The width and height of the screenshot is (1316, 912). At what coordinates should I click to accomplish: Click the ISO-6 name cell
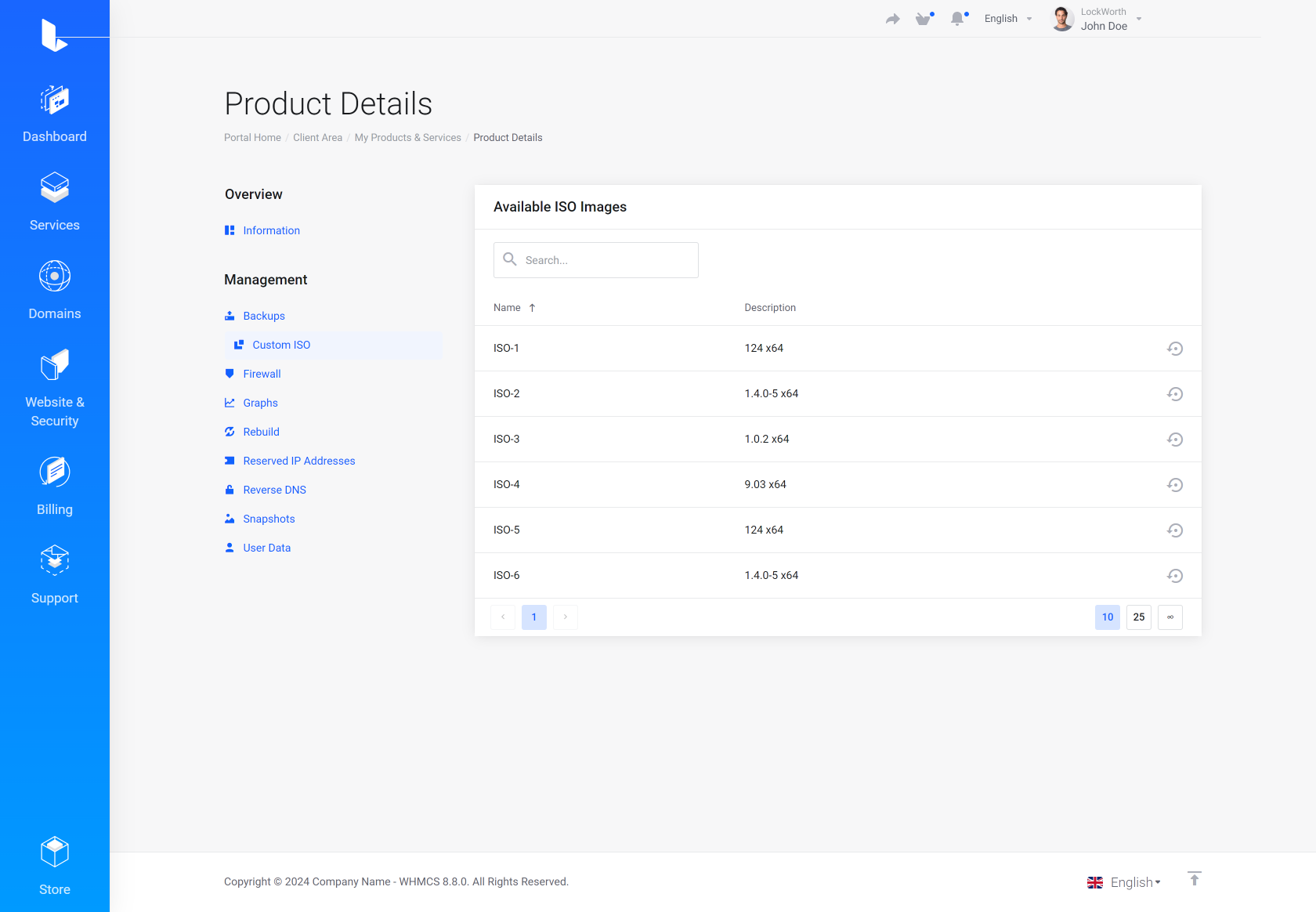pos(507,575)
